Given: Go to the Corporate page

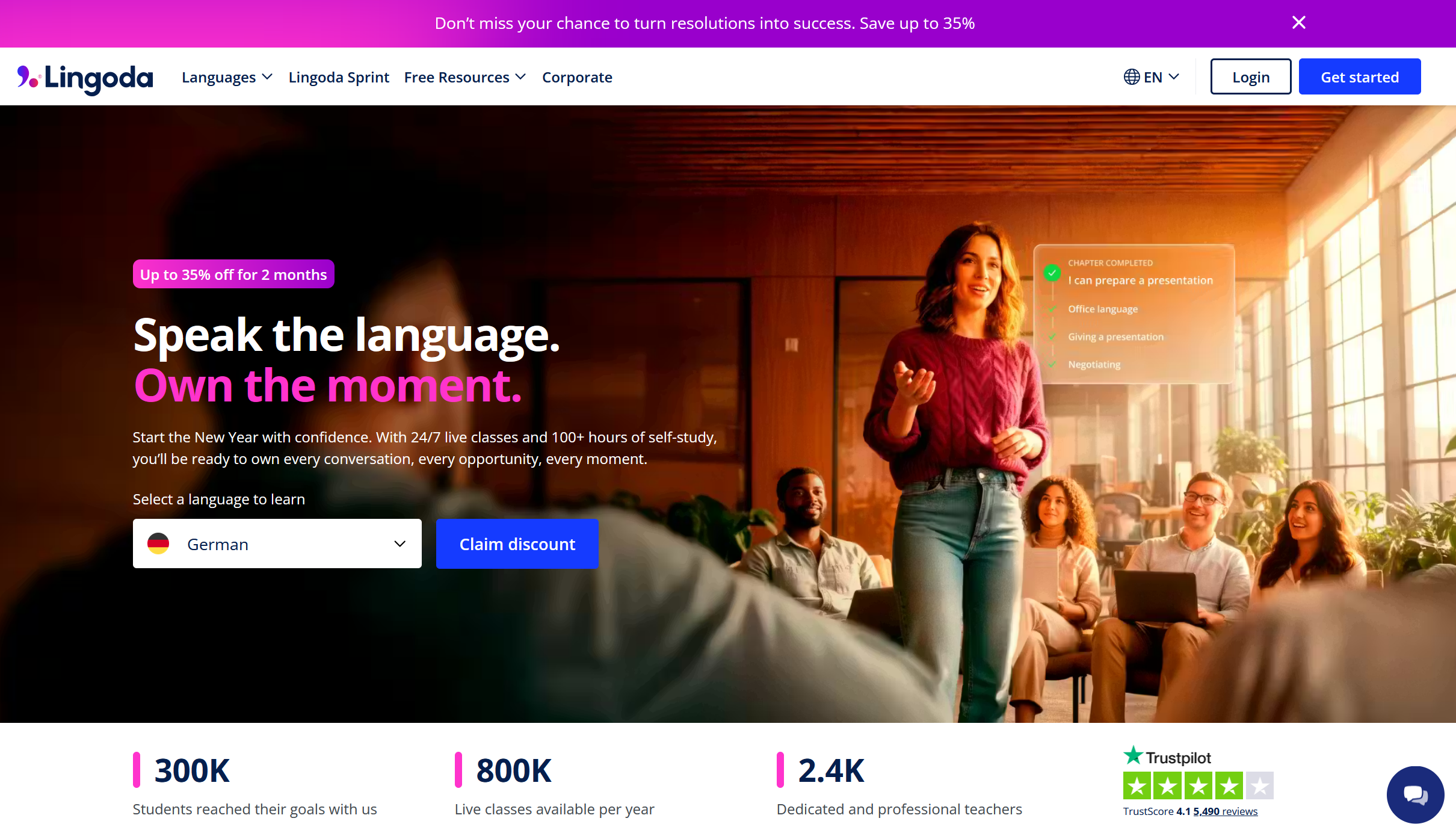Looking at the screenshot, I should 577,77.
